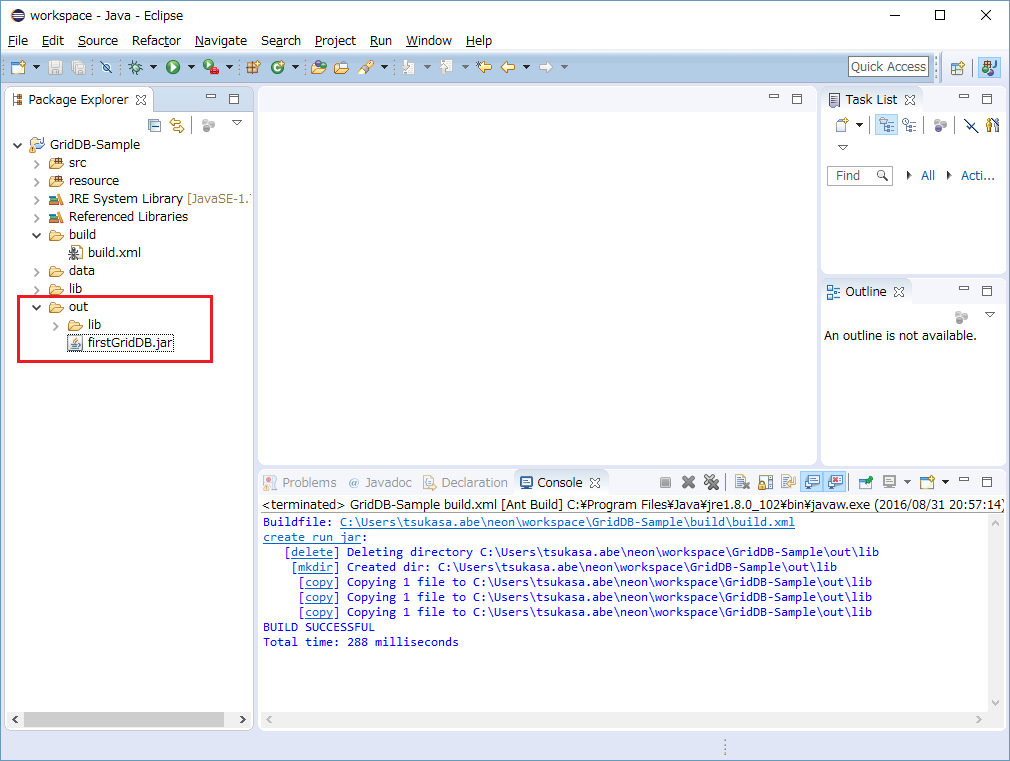
Task: Click the Clear Console icon
Action: pos(742,482)
